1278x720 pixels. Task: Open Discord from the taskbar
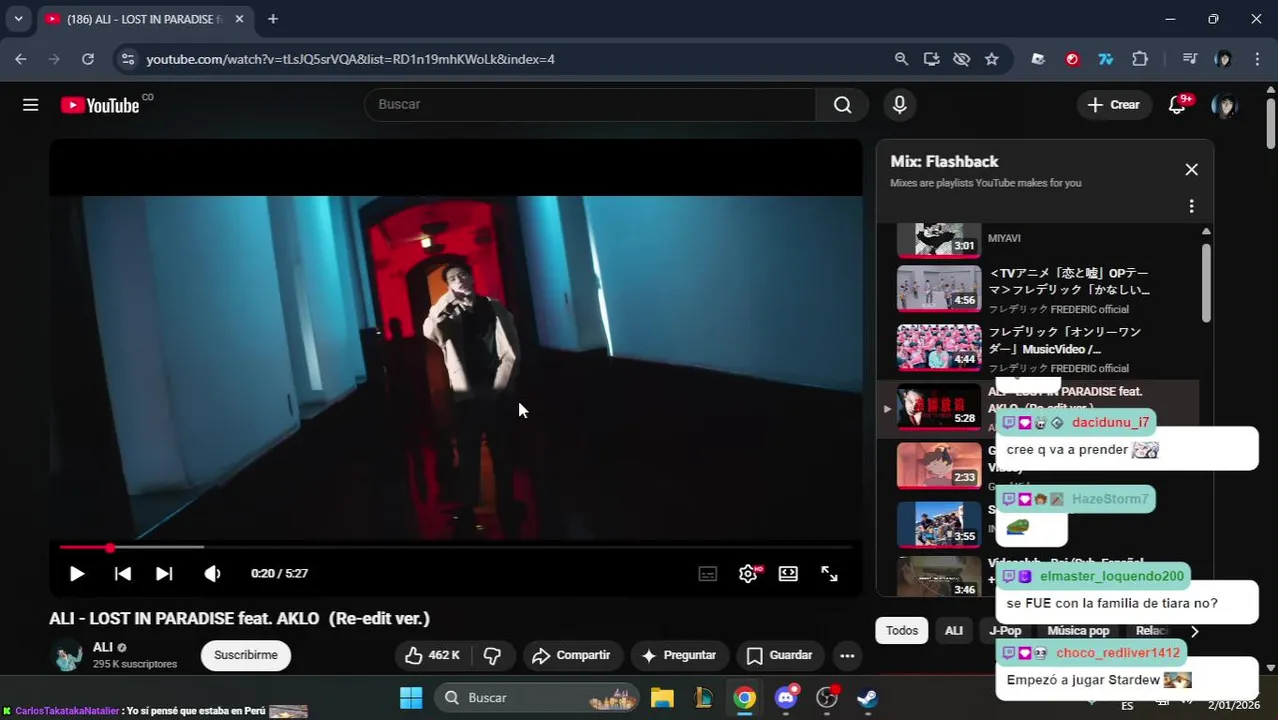pyautogui.click(x=787, y=698)
